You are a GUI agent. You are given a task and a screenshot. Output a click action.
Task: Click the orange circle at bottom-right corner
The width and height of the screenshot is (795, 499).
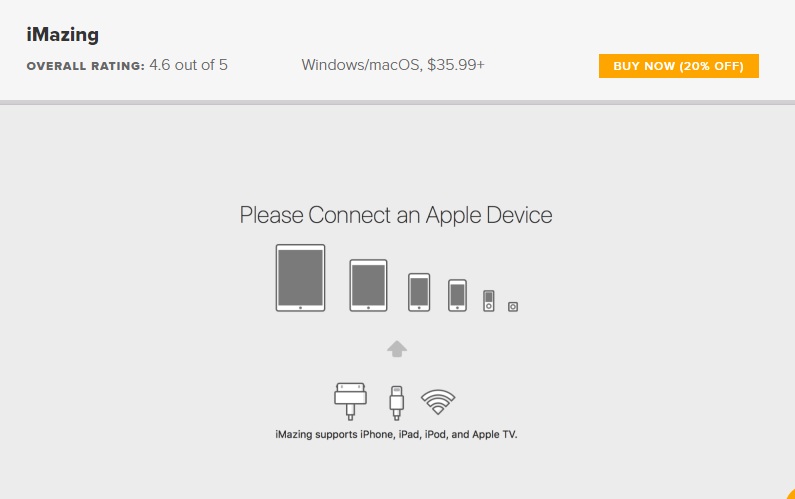(791, 494)
